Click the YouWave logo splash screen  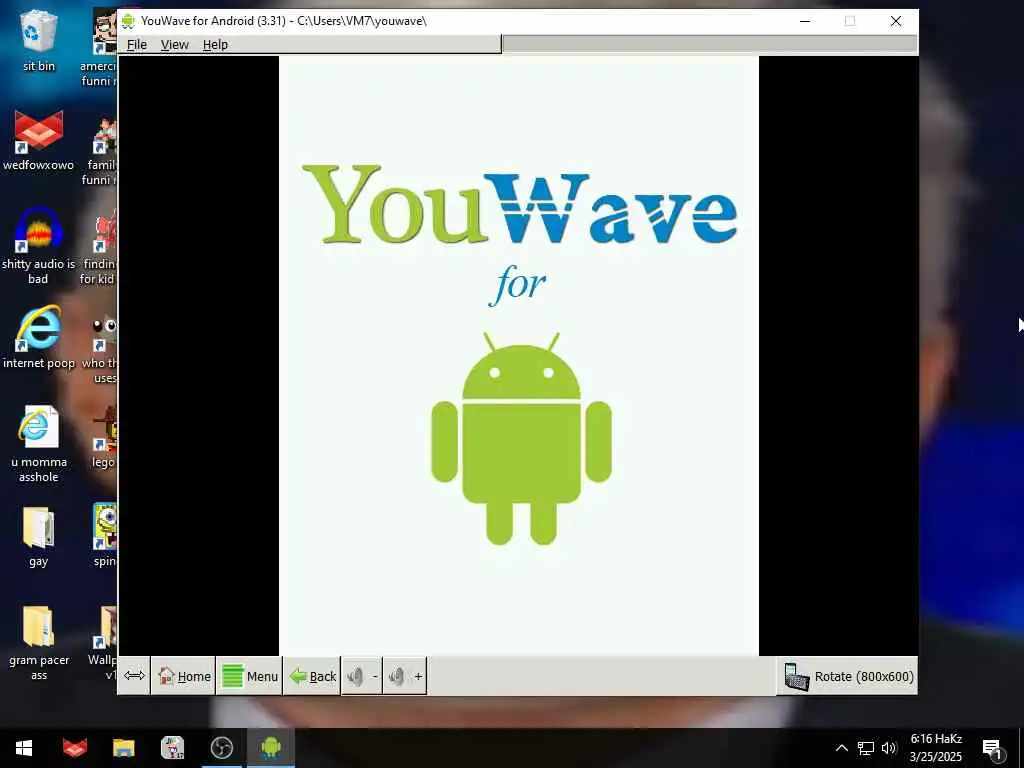coord(519,356)
